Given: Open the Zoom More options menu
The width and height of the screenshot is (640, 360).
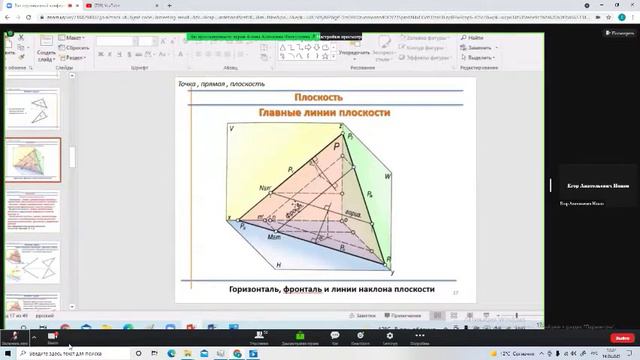Looking at the screenshot, I should tap(420, 338).
